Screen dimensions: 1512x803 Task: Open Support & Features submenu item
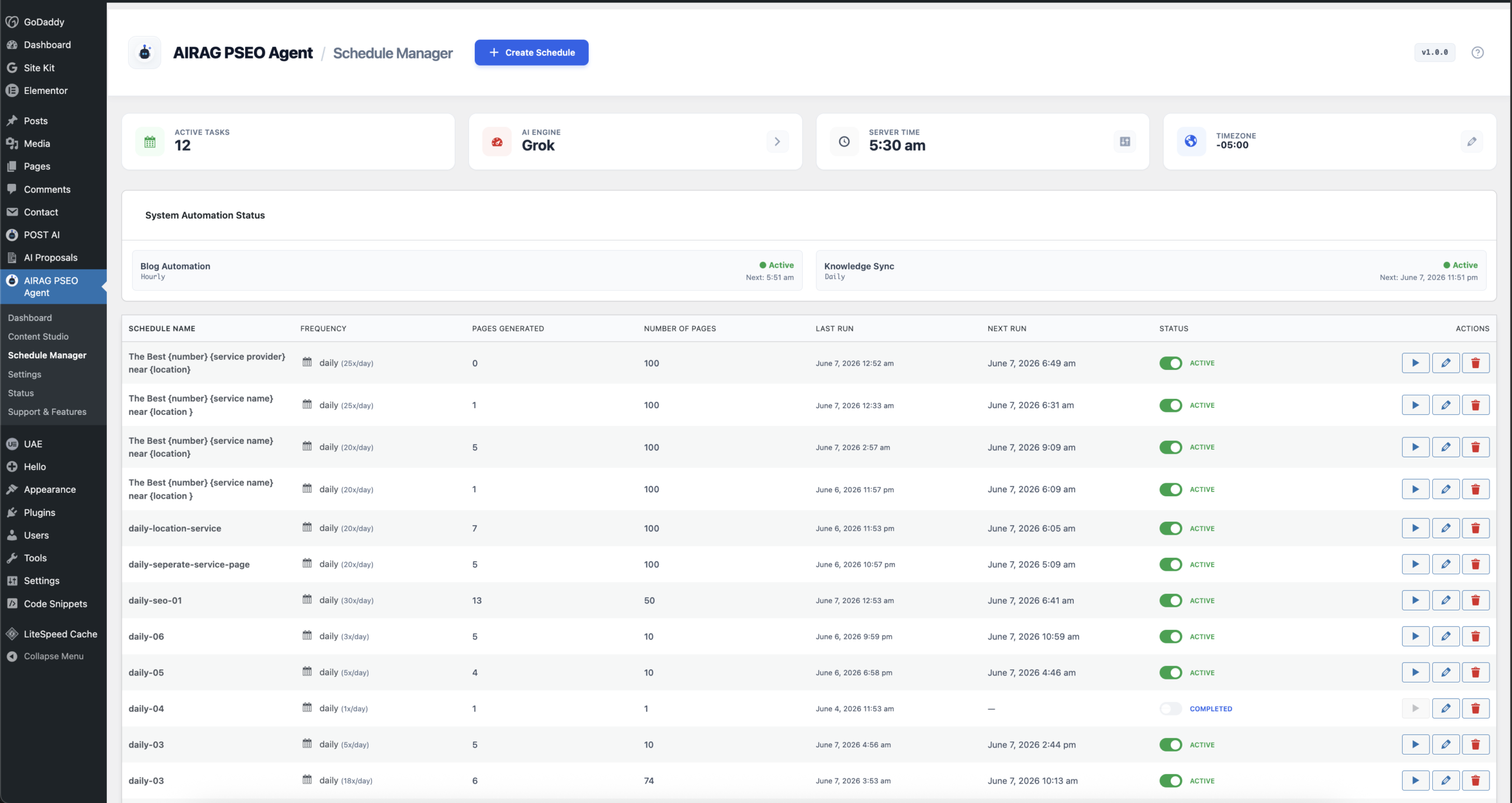coord(47,412)
